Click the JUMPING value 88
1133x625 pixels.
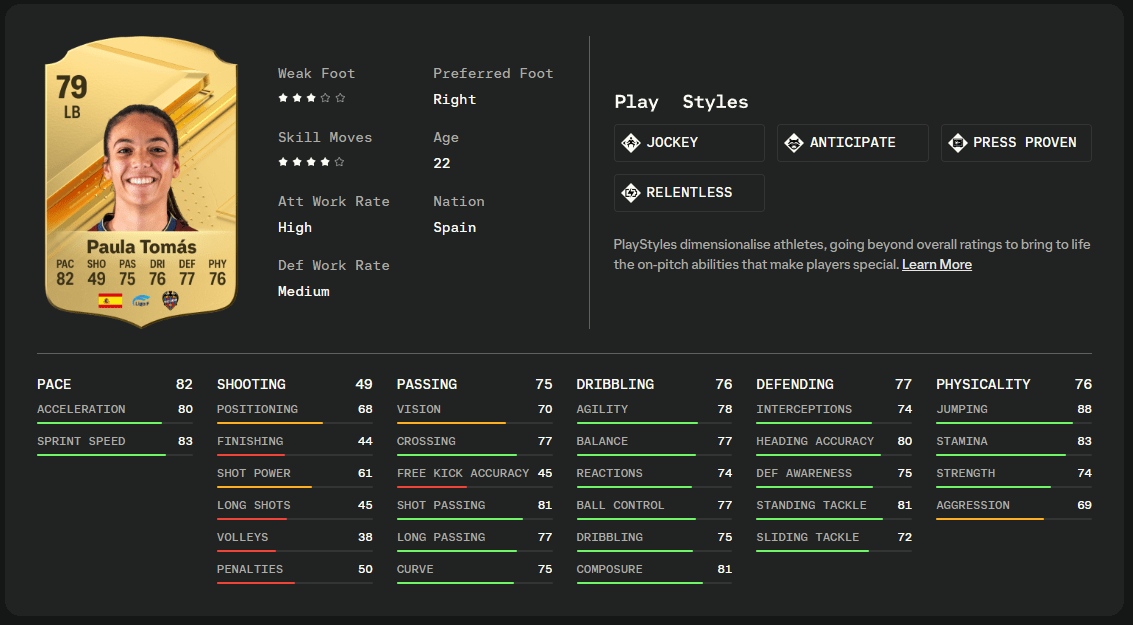click(1084, 409)
